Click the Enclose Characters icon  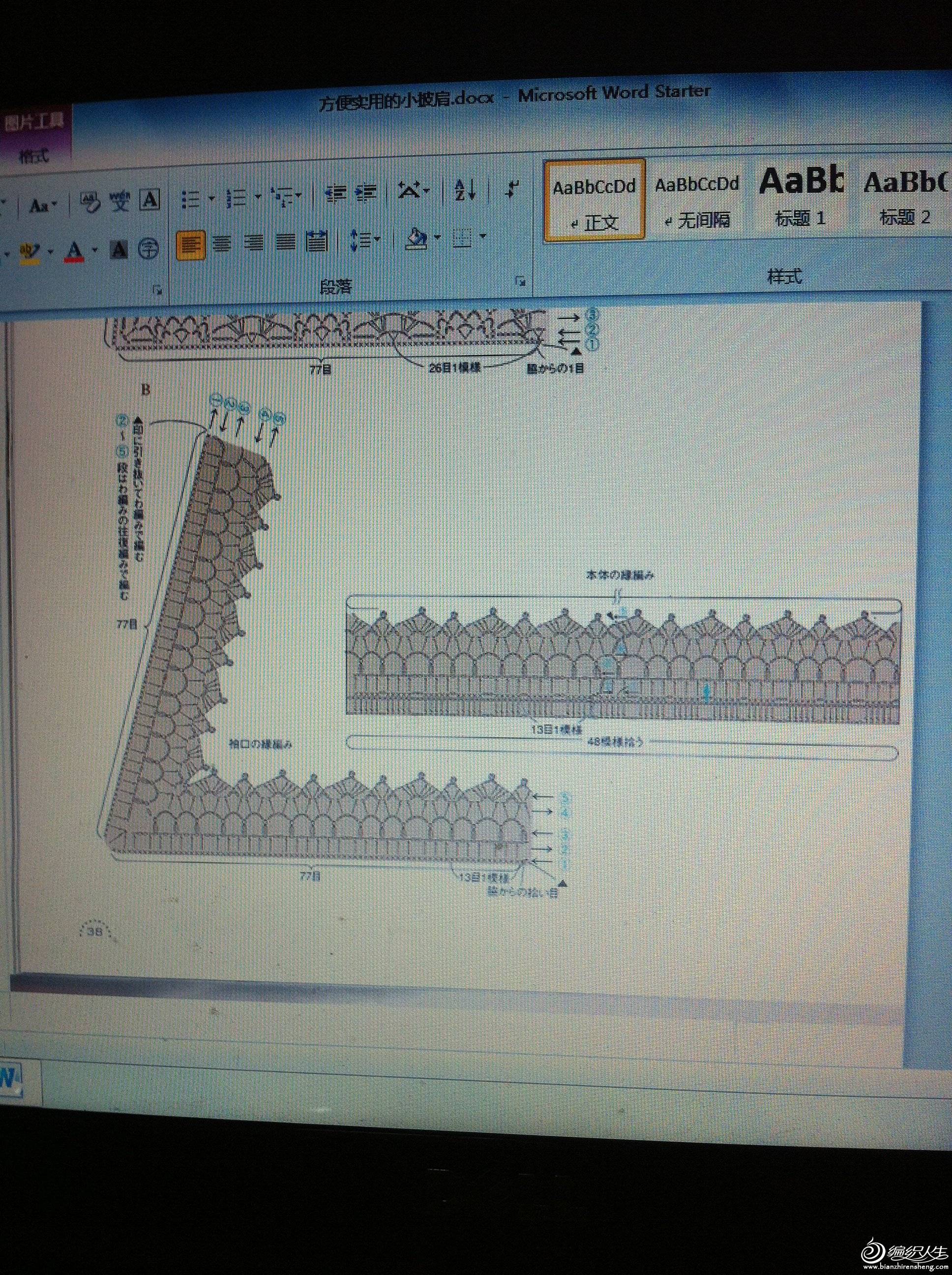[149, 249]
